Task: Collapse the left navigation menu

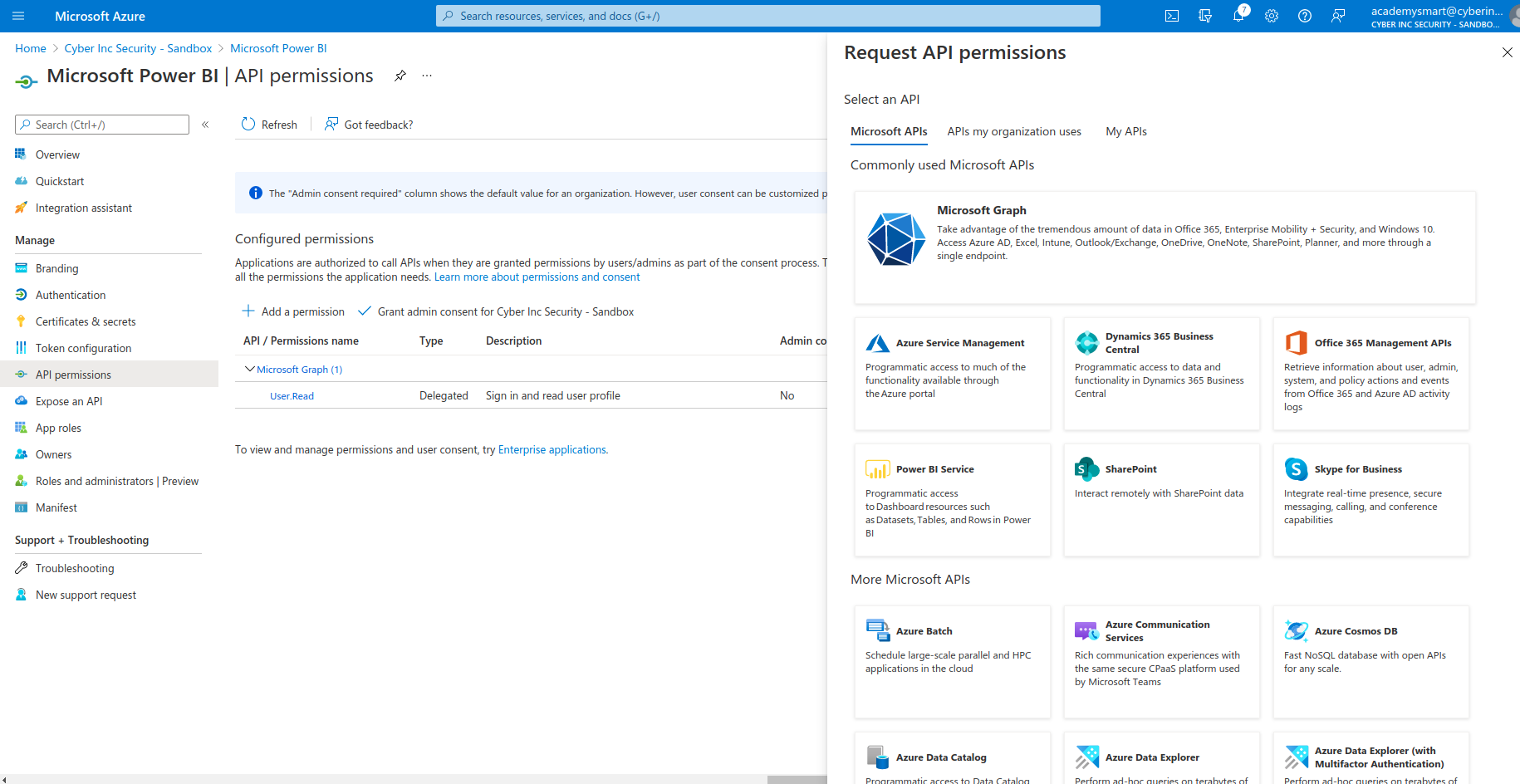Action: point(205,125)
